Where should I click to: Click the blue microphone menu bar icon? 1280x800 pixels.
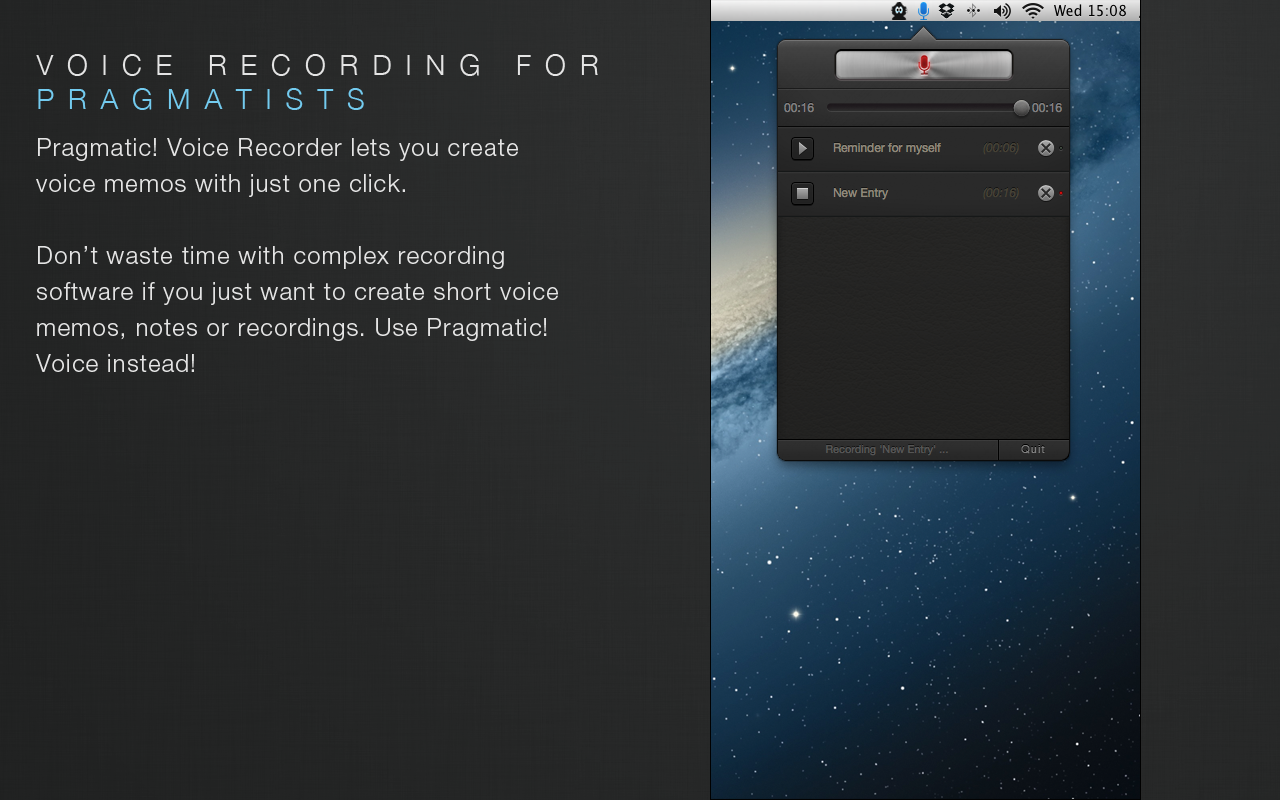pos(923,11)
